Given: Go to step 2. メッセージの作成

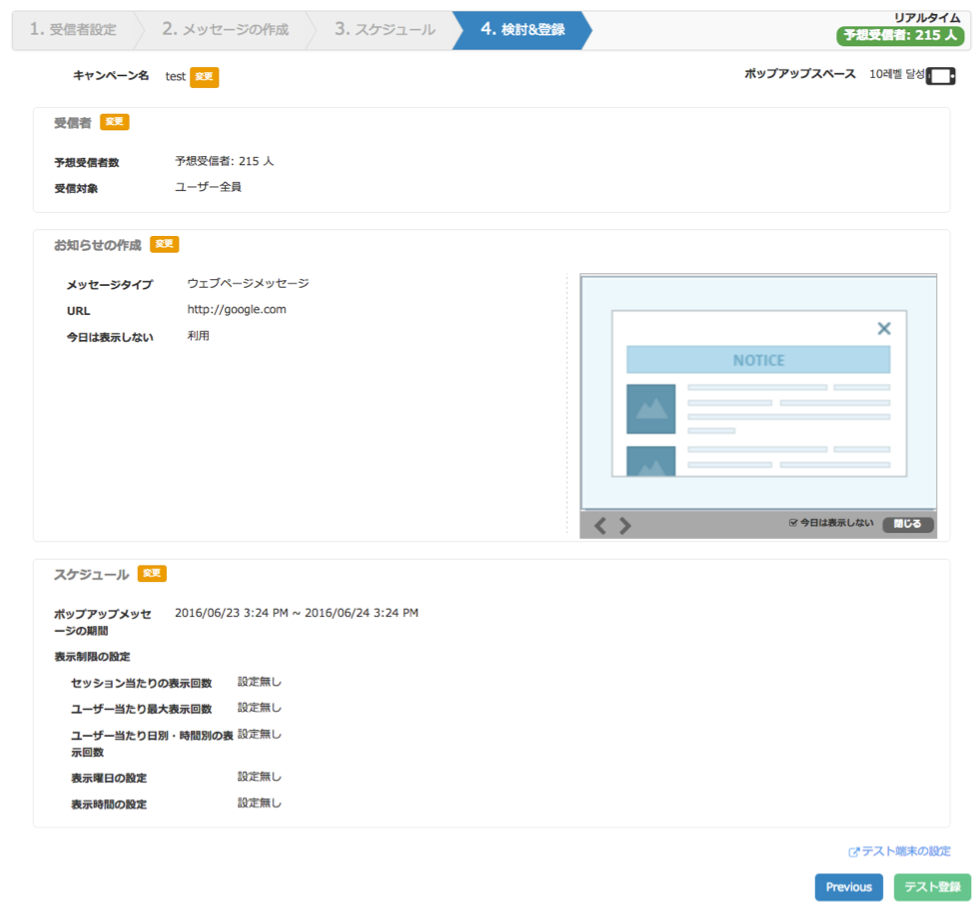Looking at the screenshot, I should (225, 30).
